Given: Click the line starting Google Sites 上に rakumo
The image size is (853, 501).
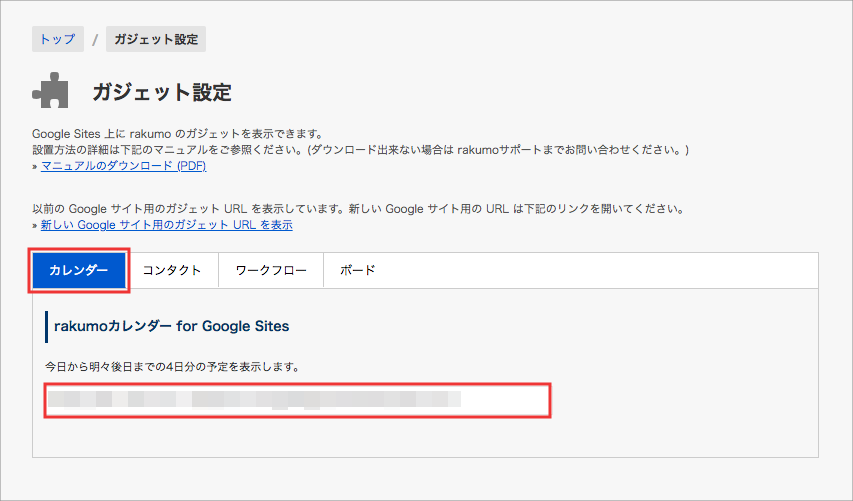Looking at the screenshot, I should pyautogui.click(x=178, y=134).
